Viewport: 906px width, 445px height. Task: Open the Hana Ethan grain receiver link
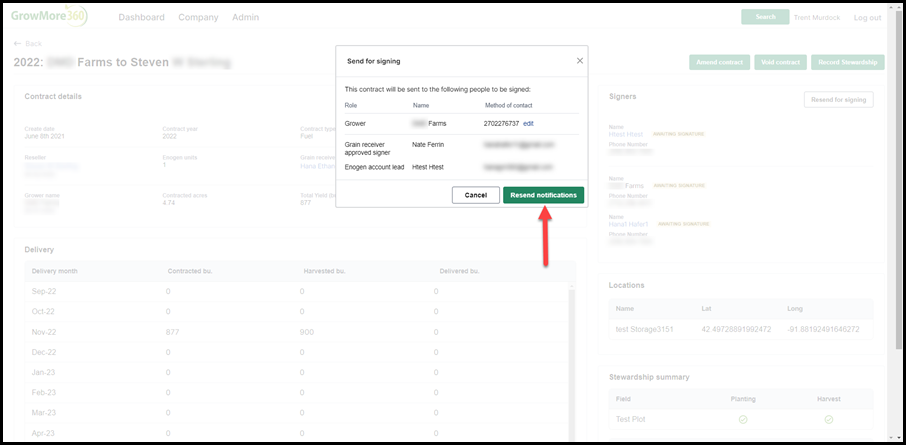pyautogui.click(x=318, y=166)
